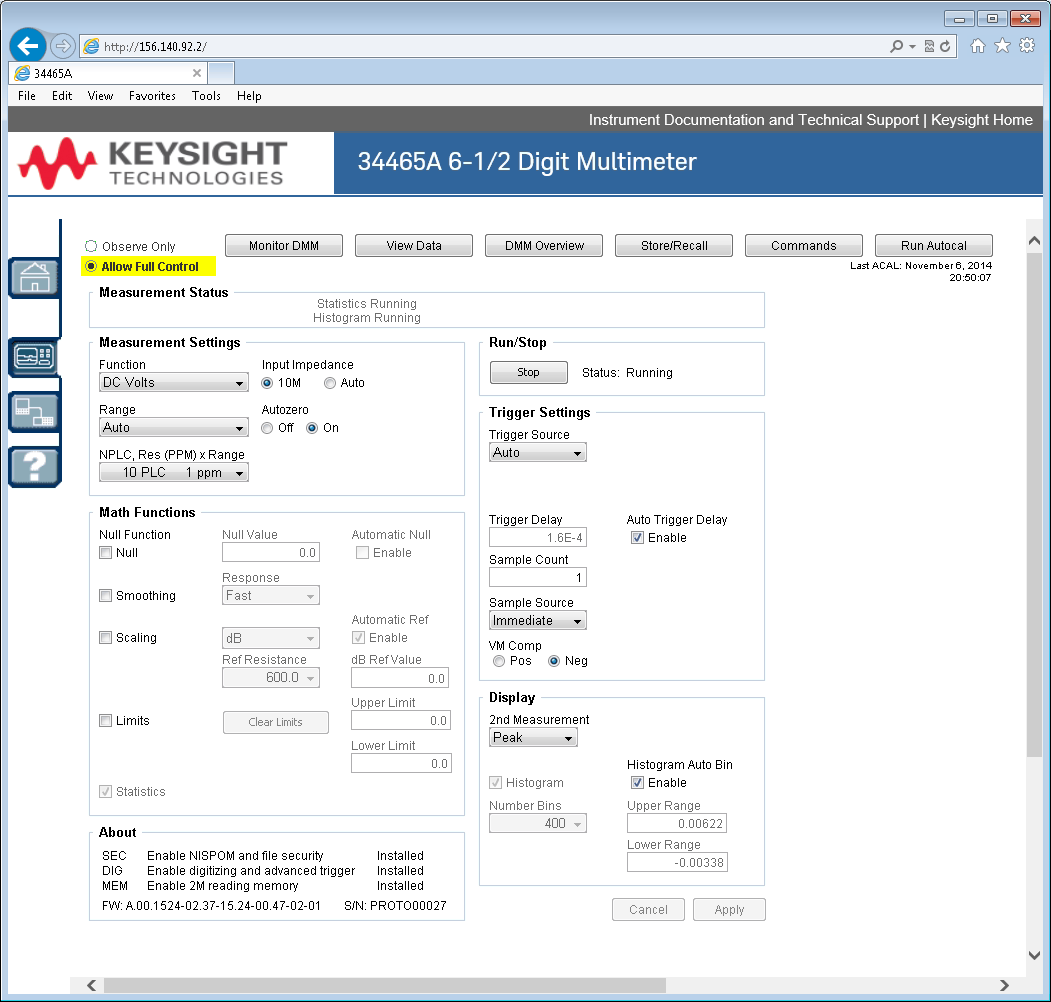The width and height of the screenshot is (1051, 1002).
Task: Click the Sample Count input field
Action: click(x=538, y=577)
